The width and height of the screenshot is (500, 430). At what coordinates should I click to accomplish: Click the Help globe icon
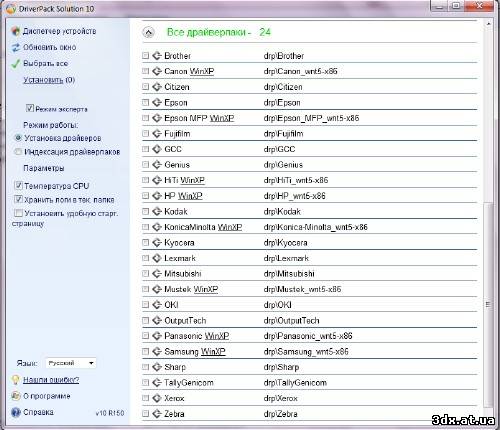pos(16,412)
